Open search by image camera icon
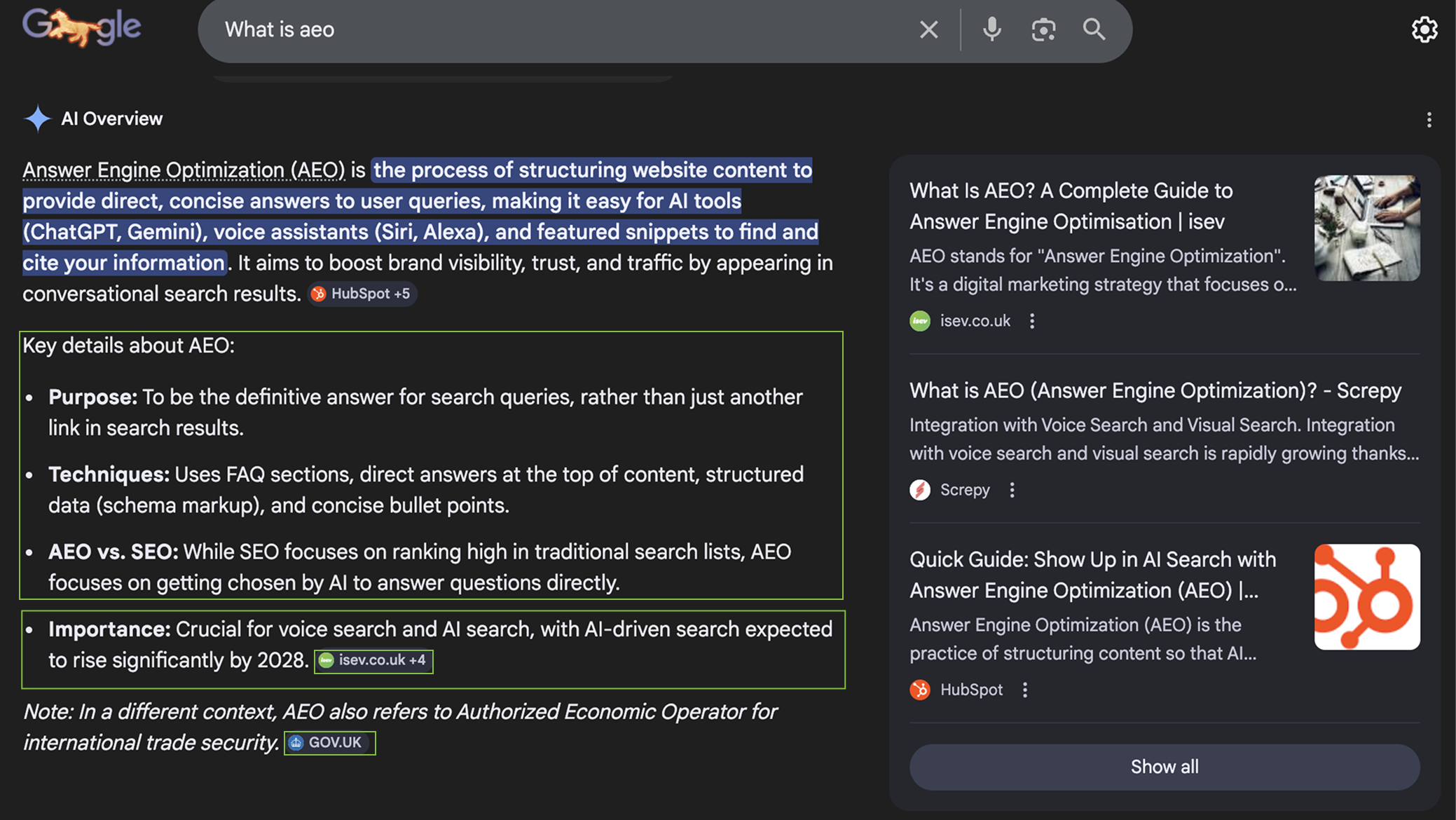This screenshot has height=820, width=1456. pyautogui.click(x=1043, y=29)
